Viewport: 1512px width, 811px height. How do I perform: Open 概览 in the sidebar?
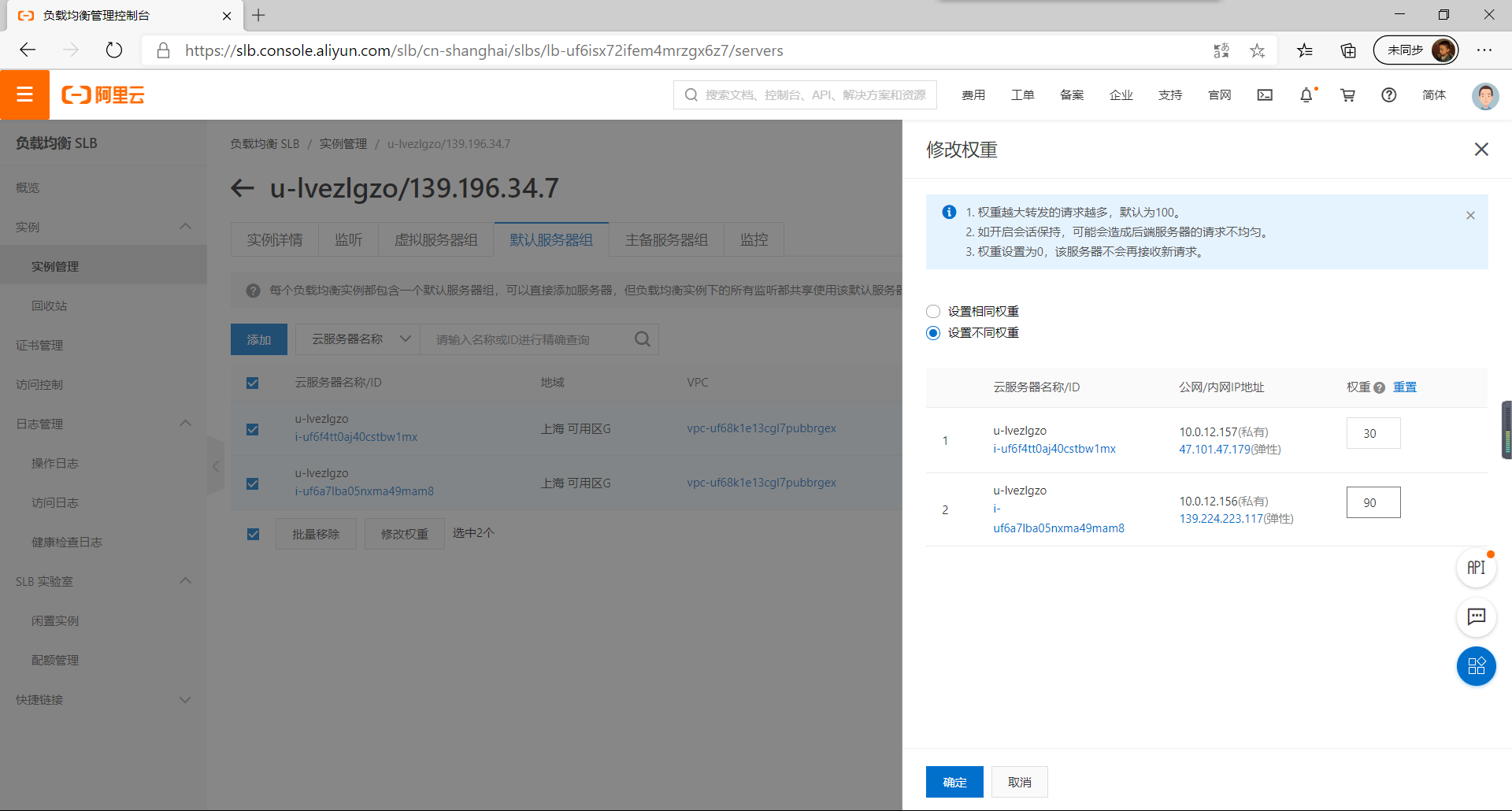tap(28, 187)
